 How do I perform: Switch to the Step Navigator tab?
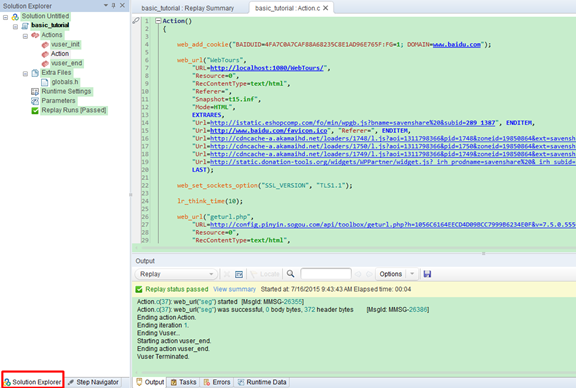(93, 382)
